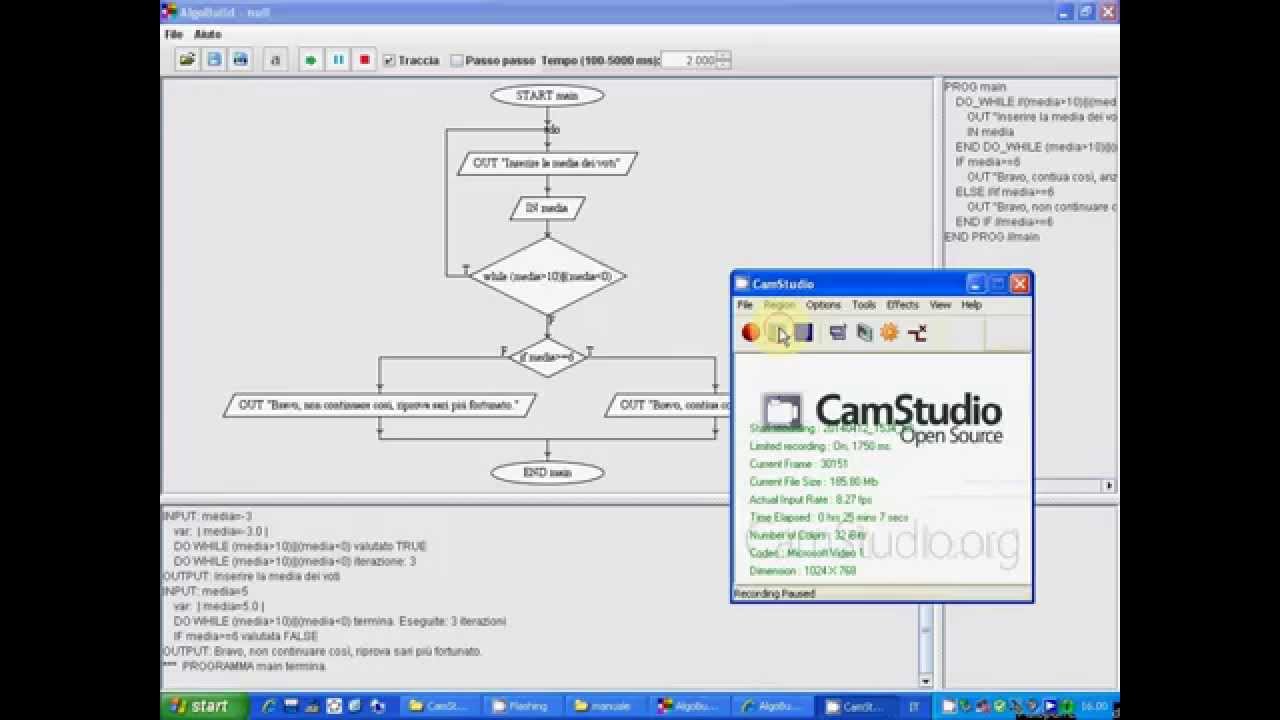Image resolution: width=1280 pixels, height=720 pixels.
Task: Pause execution with the blue pause button
Action: pyautogui.click(x=338, y=60)
